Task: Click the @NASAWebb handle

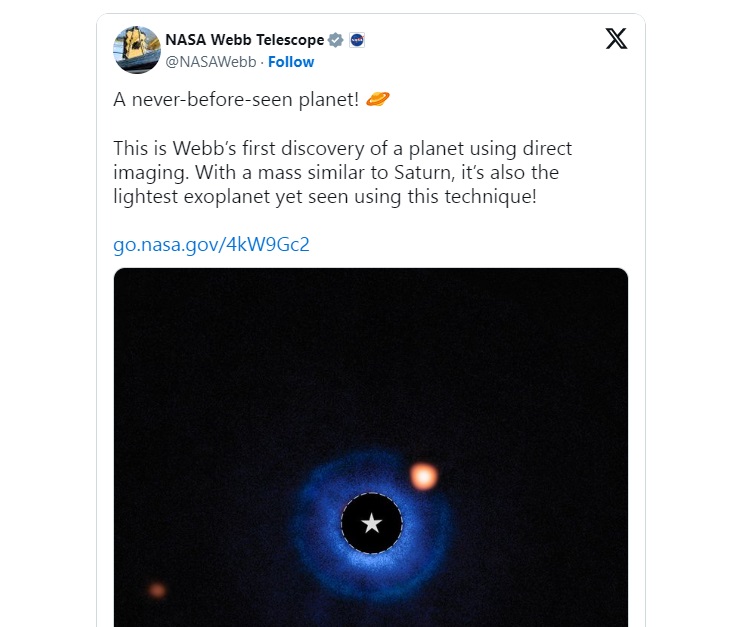Action: [209, 62]
